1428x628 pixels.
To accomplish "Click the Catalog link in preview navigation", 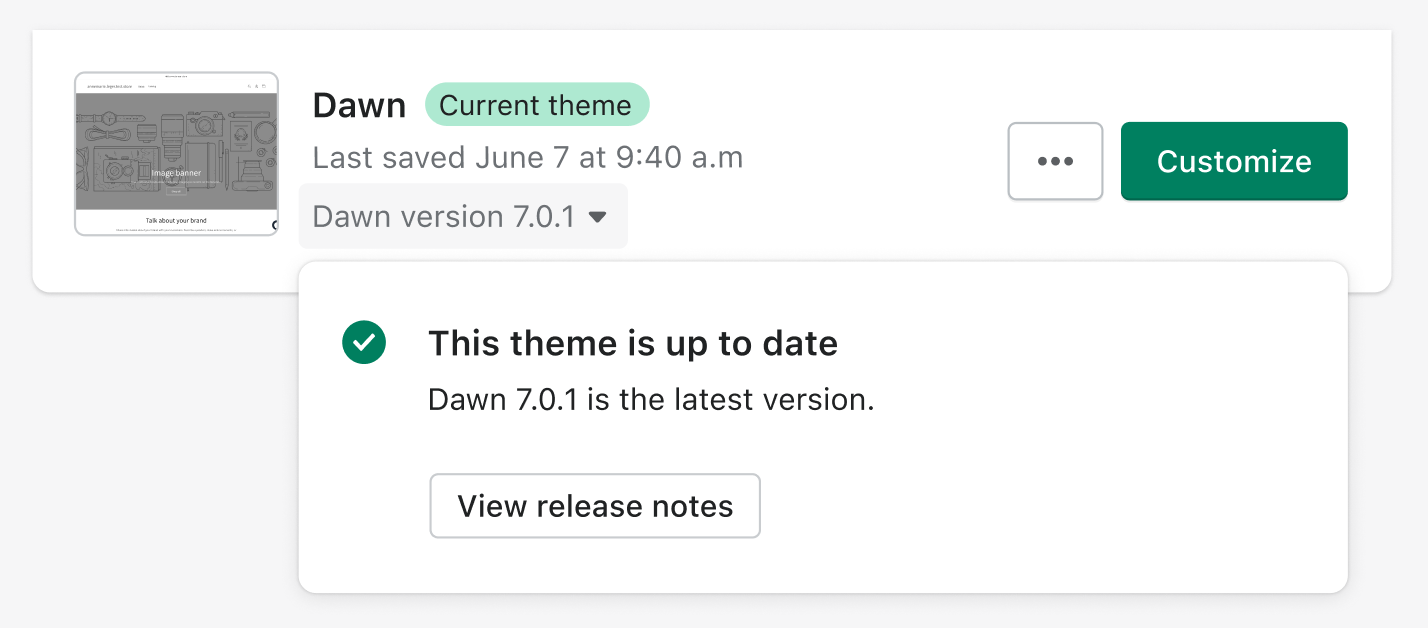I will coord(153,87).
